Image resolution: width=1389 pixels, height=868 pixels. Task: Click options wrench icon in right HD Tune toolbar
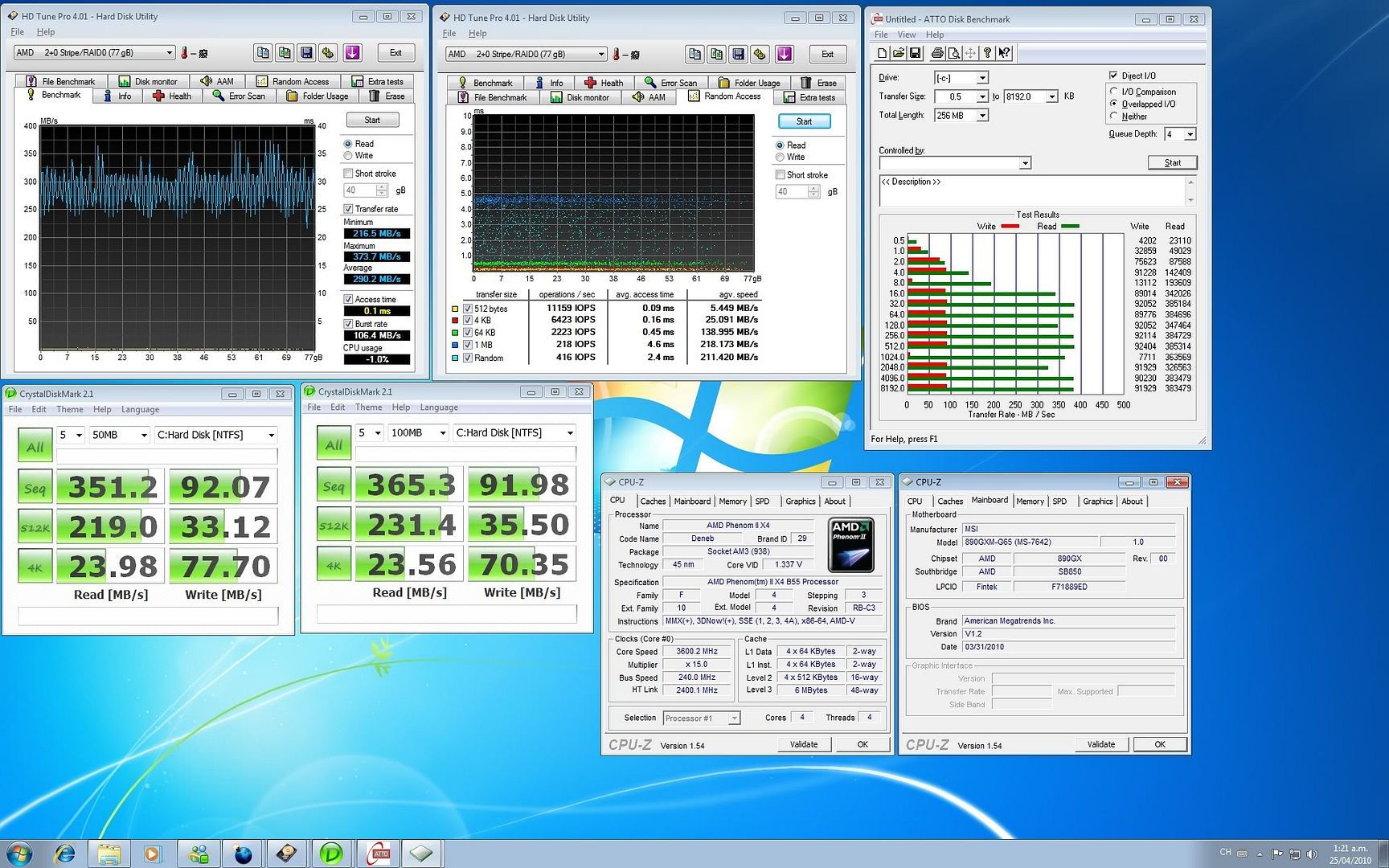pyautogui.click(x=760, y=55)
